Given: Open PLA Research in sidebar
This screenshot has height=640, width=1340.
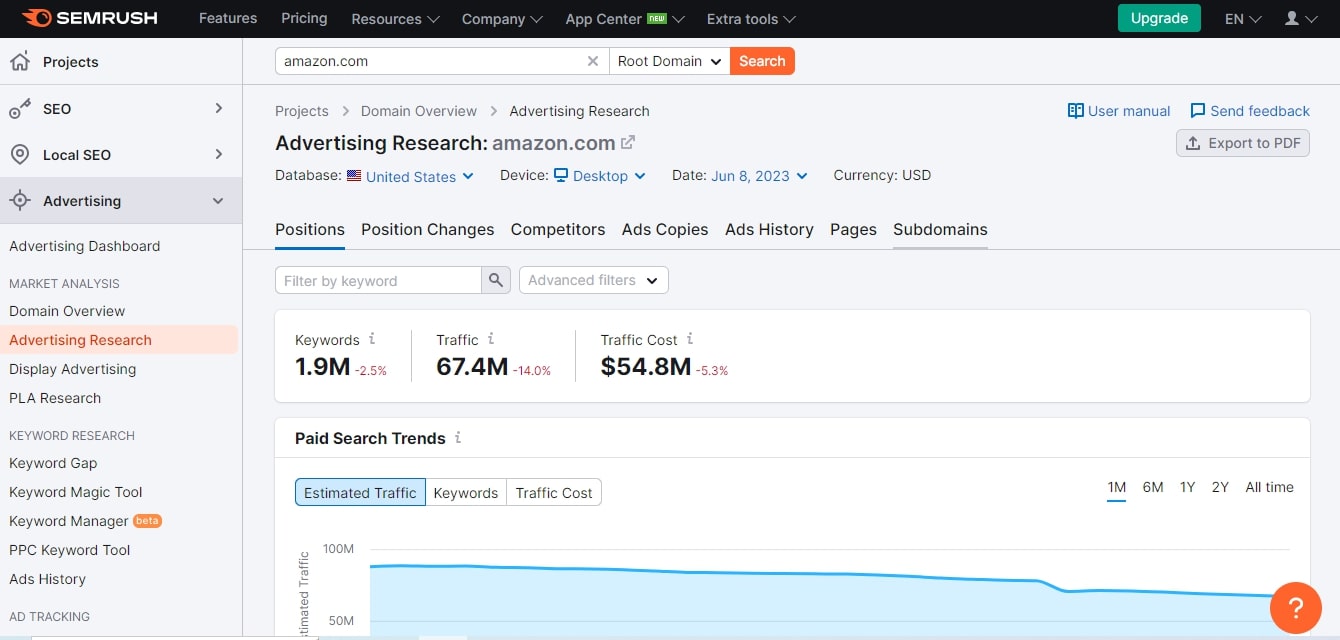Looking at the screenshot, I should (55, 398).
